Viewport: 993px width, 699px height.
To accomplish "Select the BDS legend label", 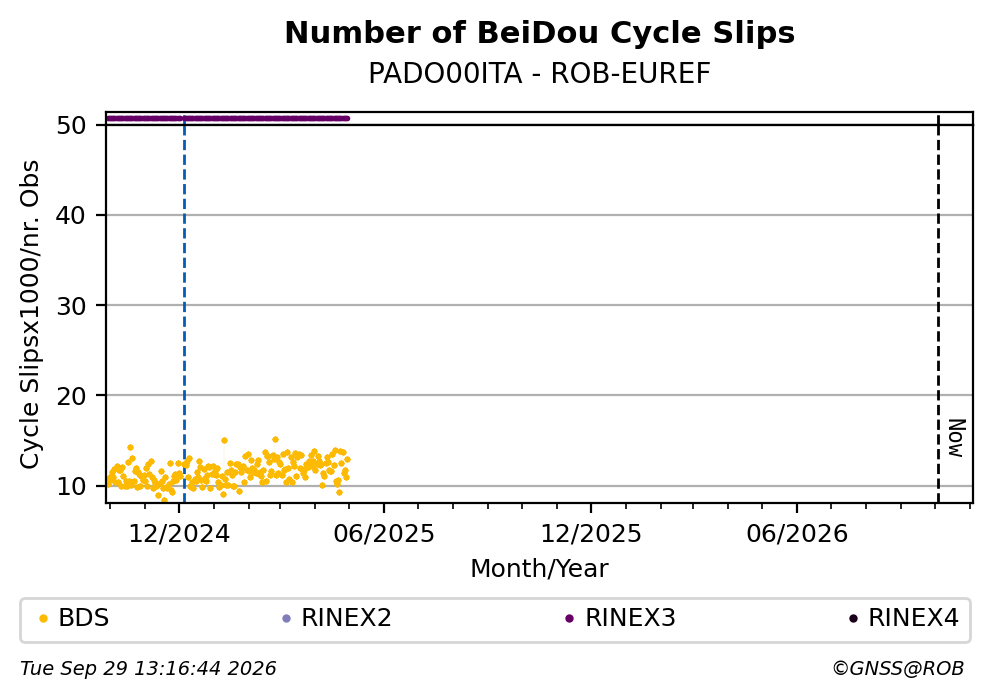I will pyautogui.click(x=84, y=618).
